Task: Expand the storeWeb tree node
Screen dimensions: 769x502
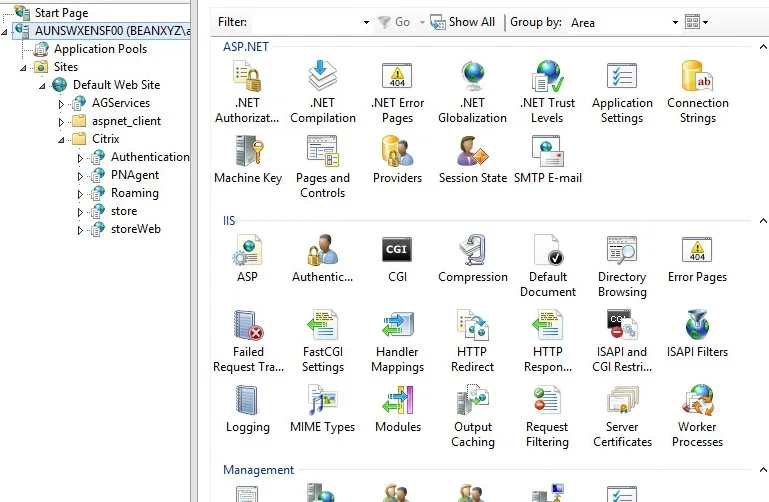Action: tap(80, 230)
